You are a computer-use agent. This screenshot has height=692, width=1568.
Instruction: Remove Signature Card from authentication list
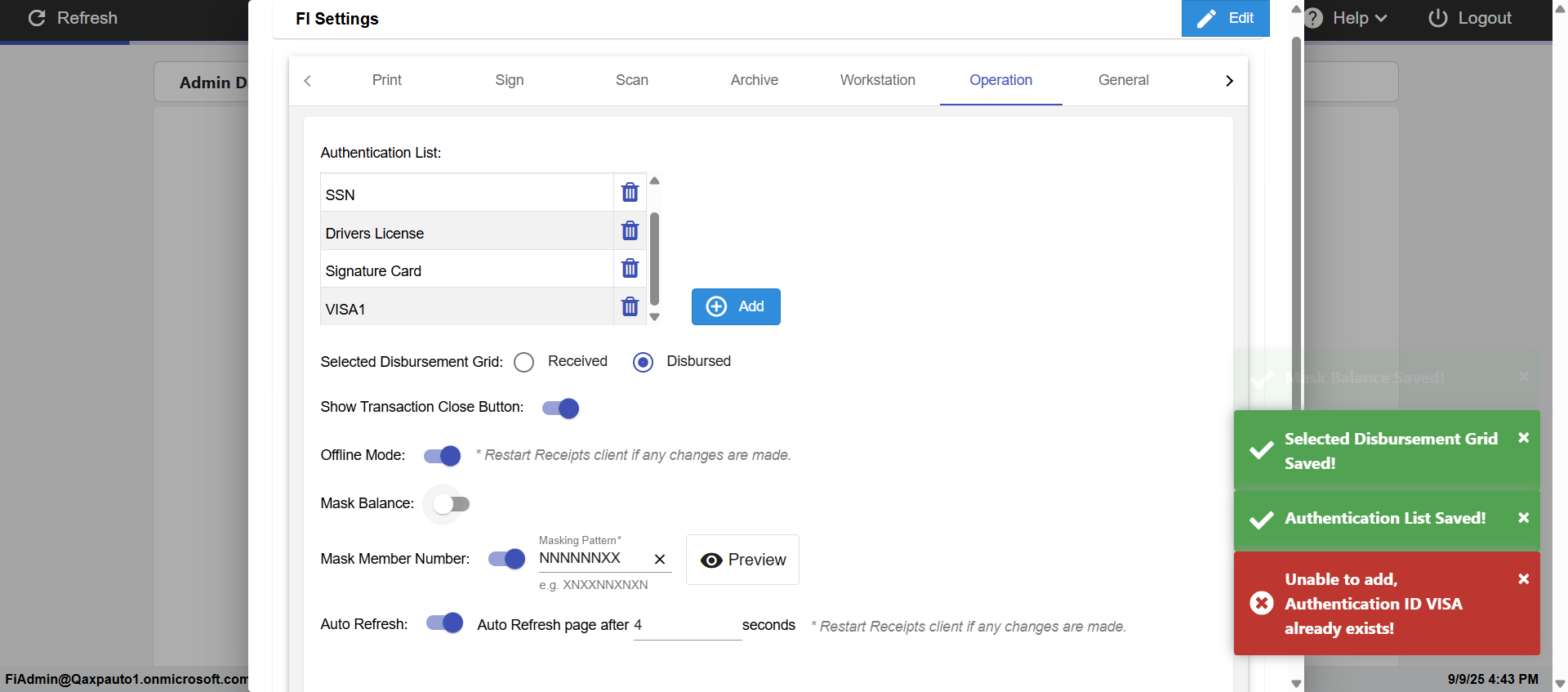tap(630, 269)
